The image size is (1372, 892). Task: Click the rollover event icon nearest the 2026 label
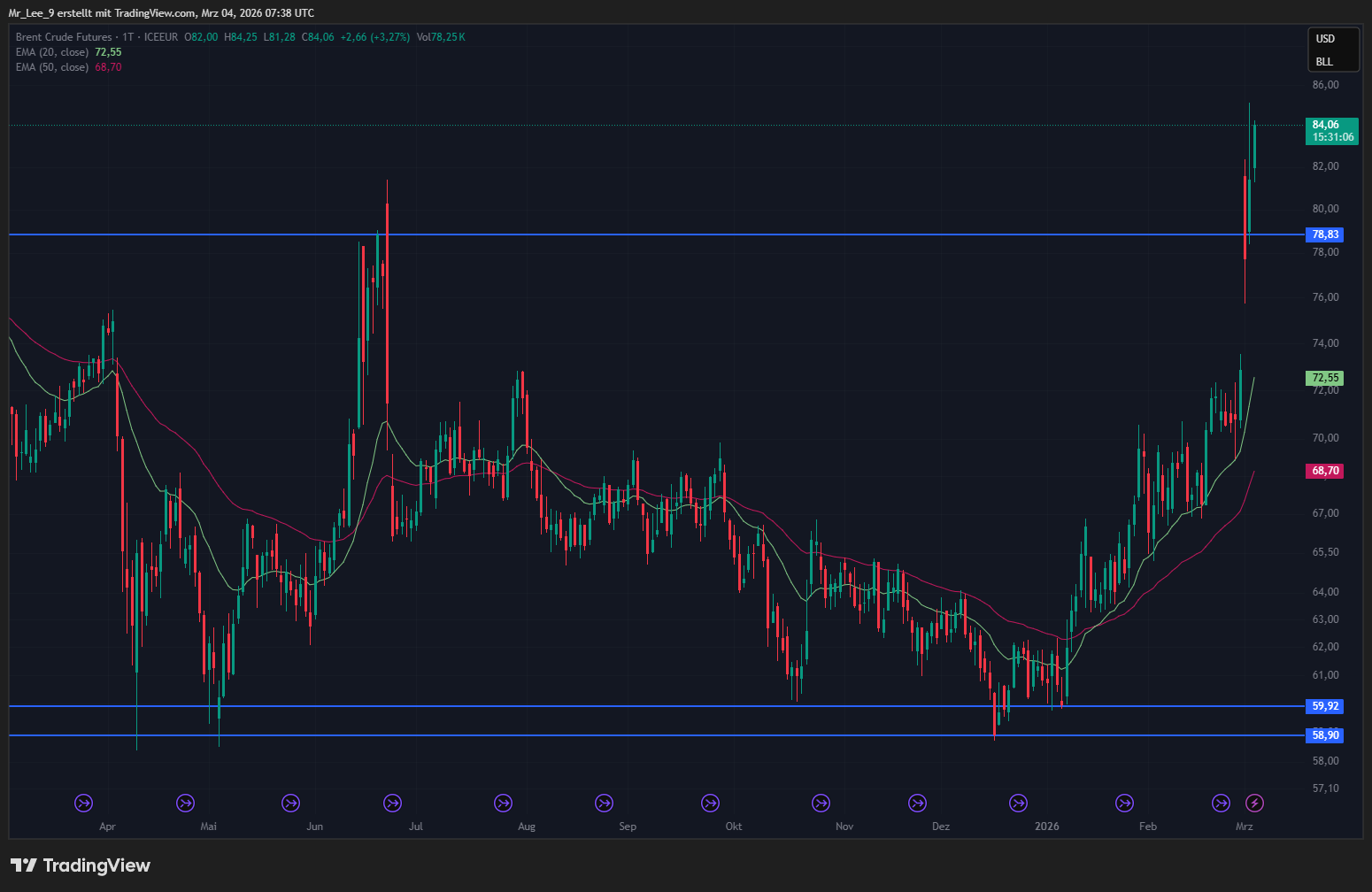1019,803
